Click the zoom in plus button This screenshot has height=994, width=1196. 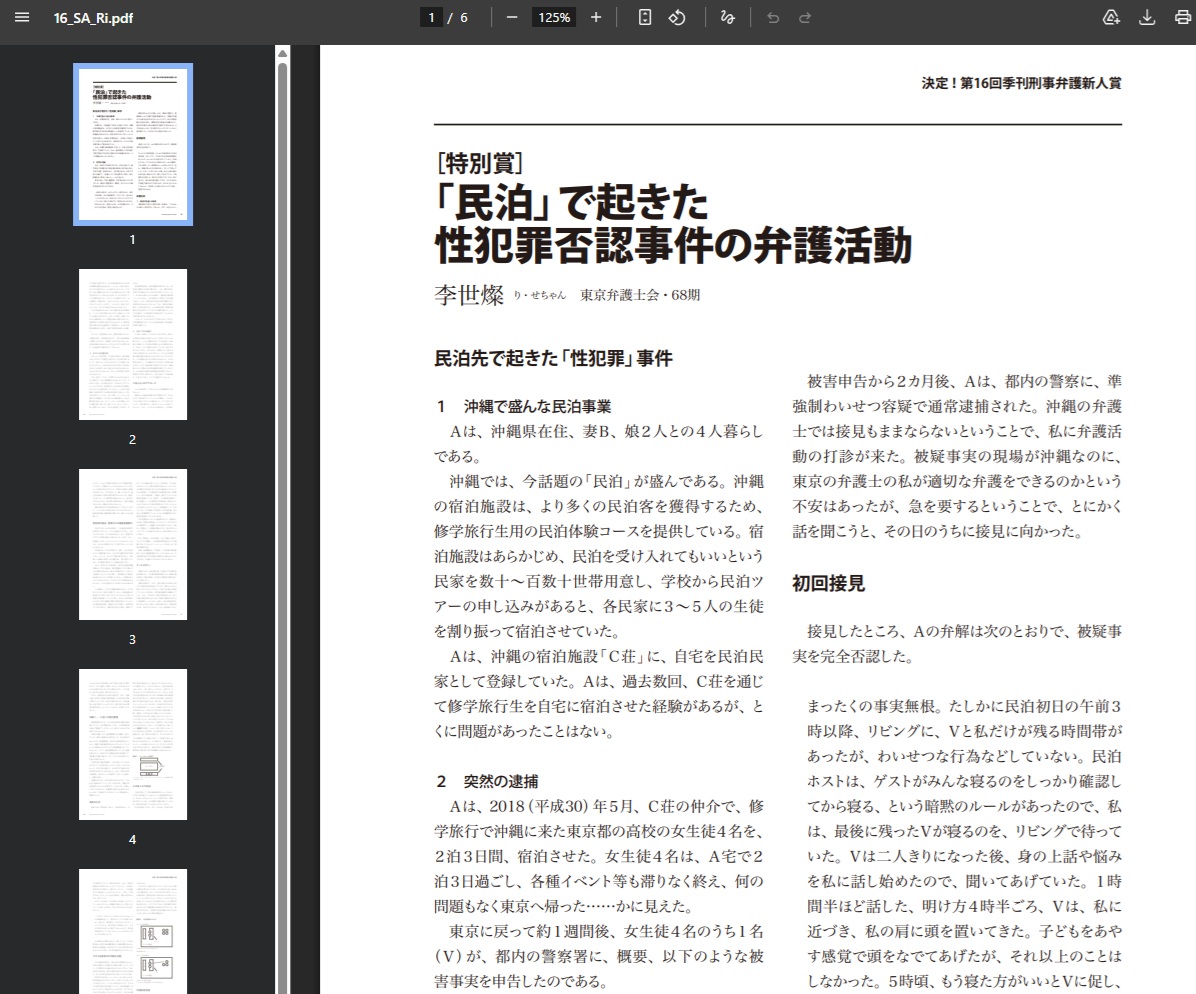click(x=596, y=18)
